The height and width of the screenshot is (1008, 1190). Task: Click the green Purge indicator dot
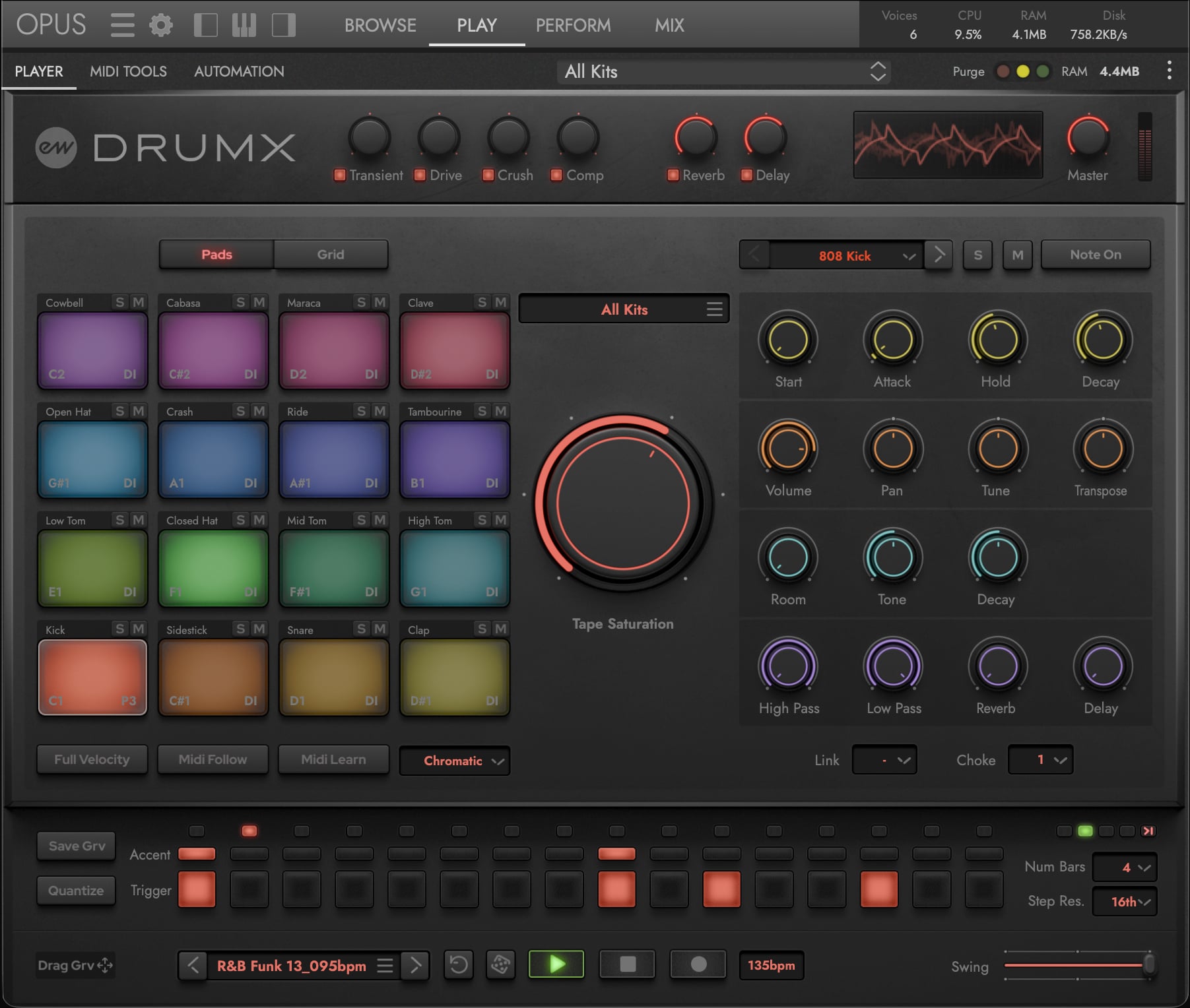(1043, 71)
